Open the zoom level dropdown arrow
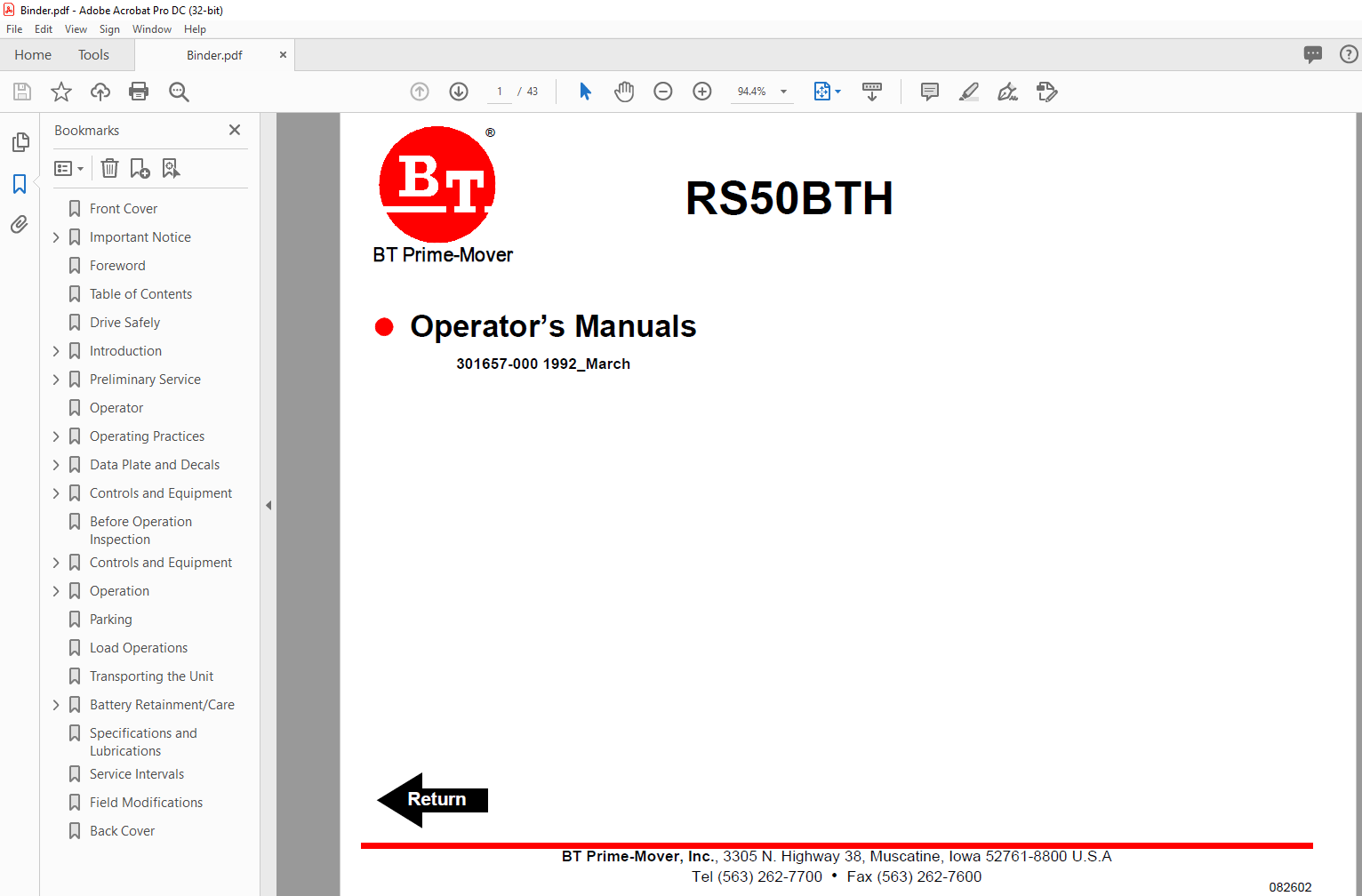This screenshot has width=1362, height=896. point(783,92)
